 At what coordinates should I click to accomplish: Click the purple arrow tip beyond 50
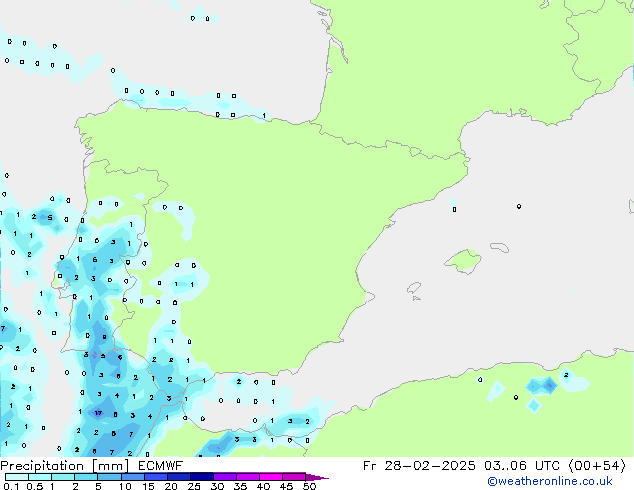(x=316, y=477)
